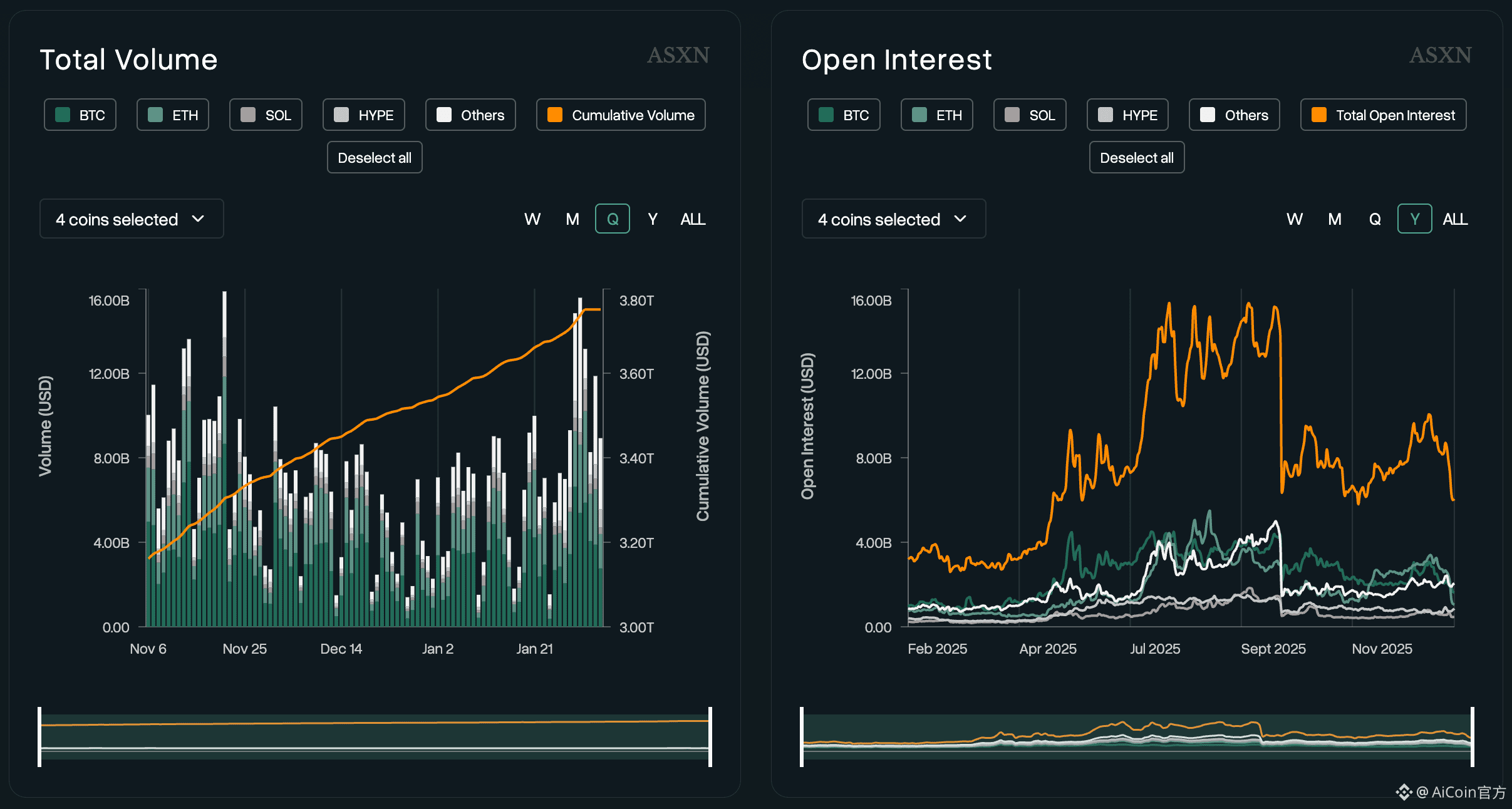Toggle BTC series in Total Volume legend
The width and height of the screenshot is (1512, 809).
80,115
